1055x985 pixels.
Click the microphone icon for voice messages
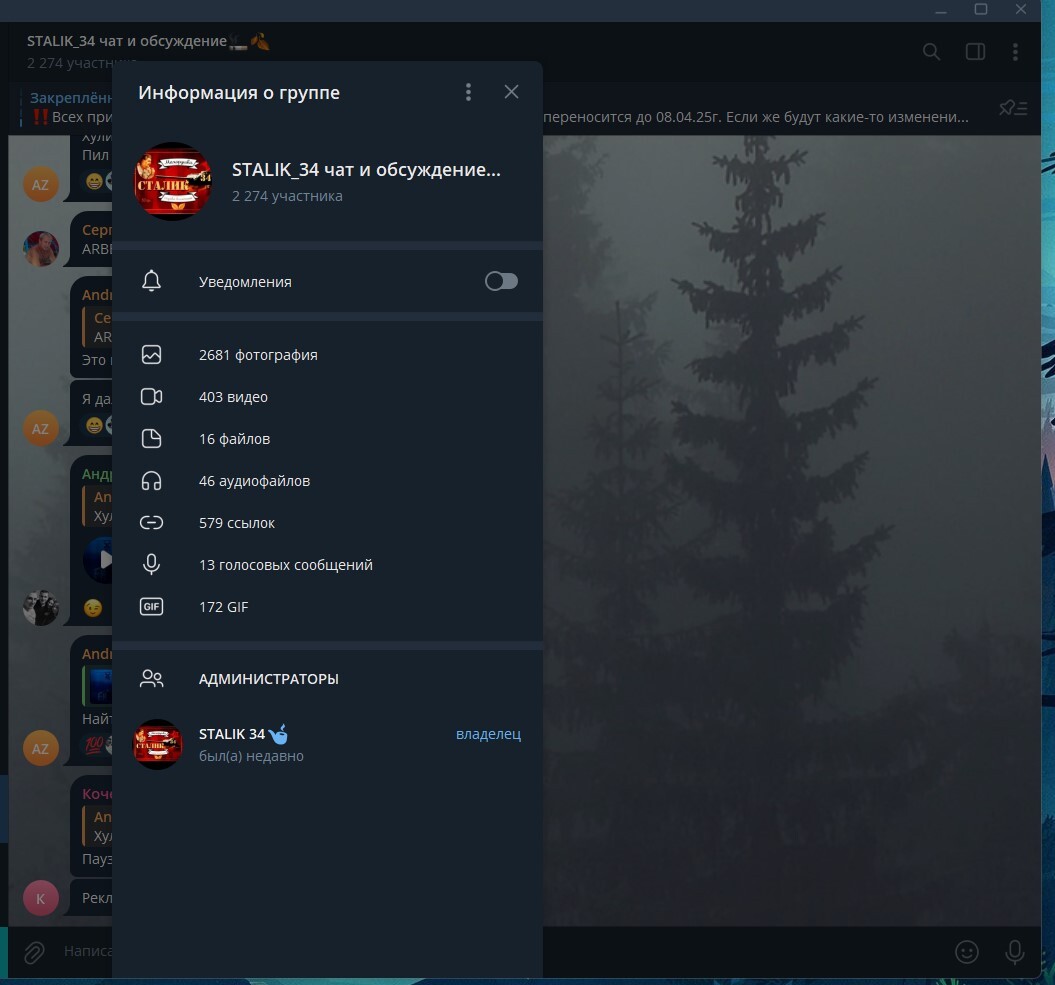coord(152,565)
